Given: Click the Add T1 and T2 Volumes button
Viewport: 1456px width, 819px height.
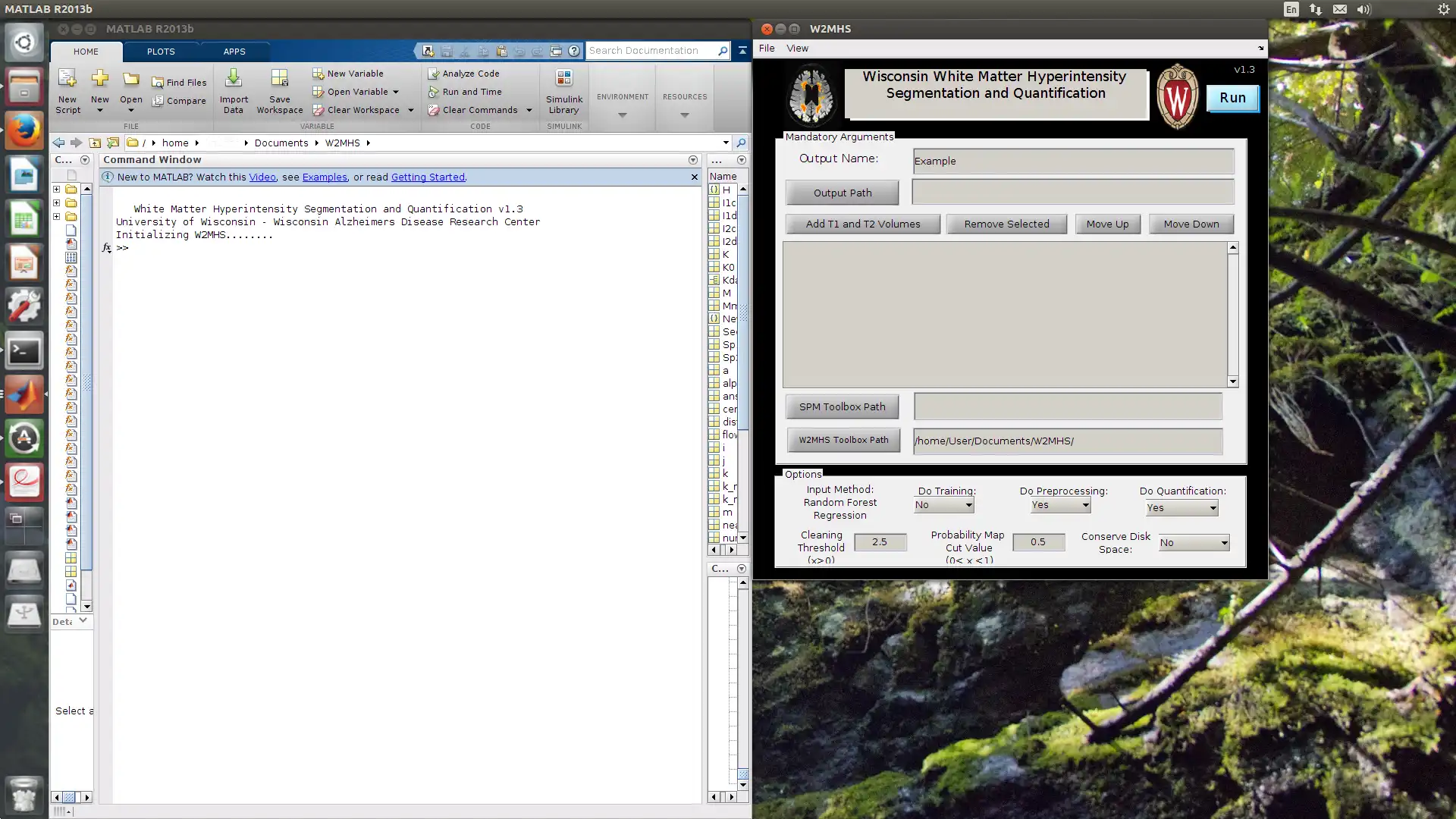Looking at the screenshot, I should pos(862,223).
